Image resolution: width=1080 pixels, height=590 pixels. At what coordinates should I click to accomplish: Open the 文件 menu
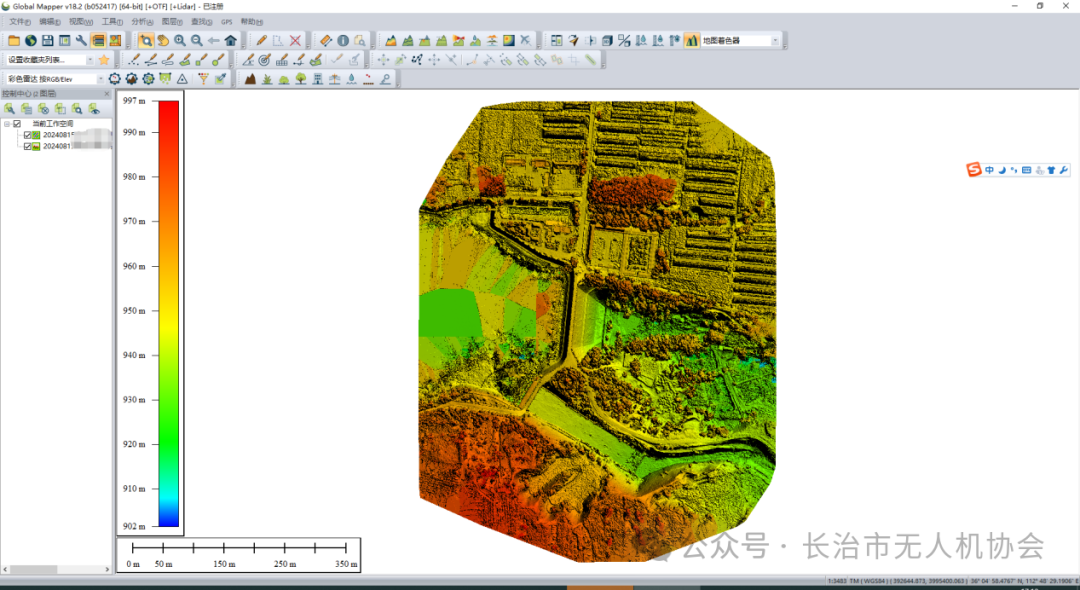[x=20, y=22]
